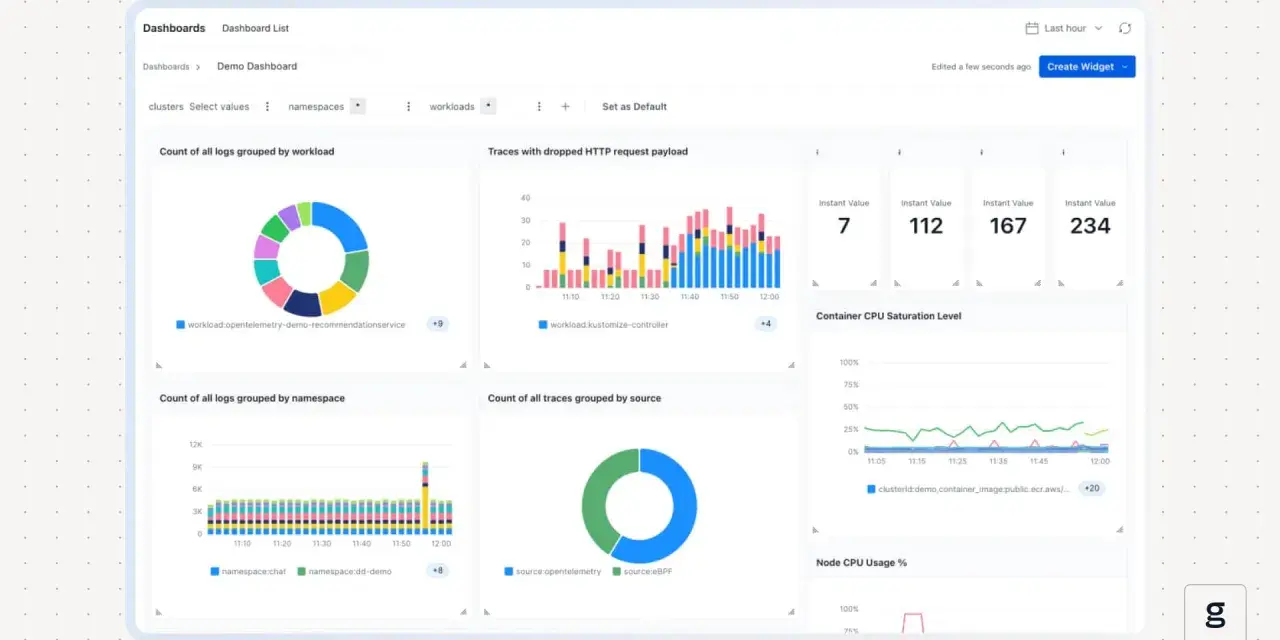The width and height of the screenshot is (1280, 640).
Task: Open the Last hour time range dropdown
Action: 1064,28
